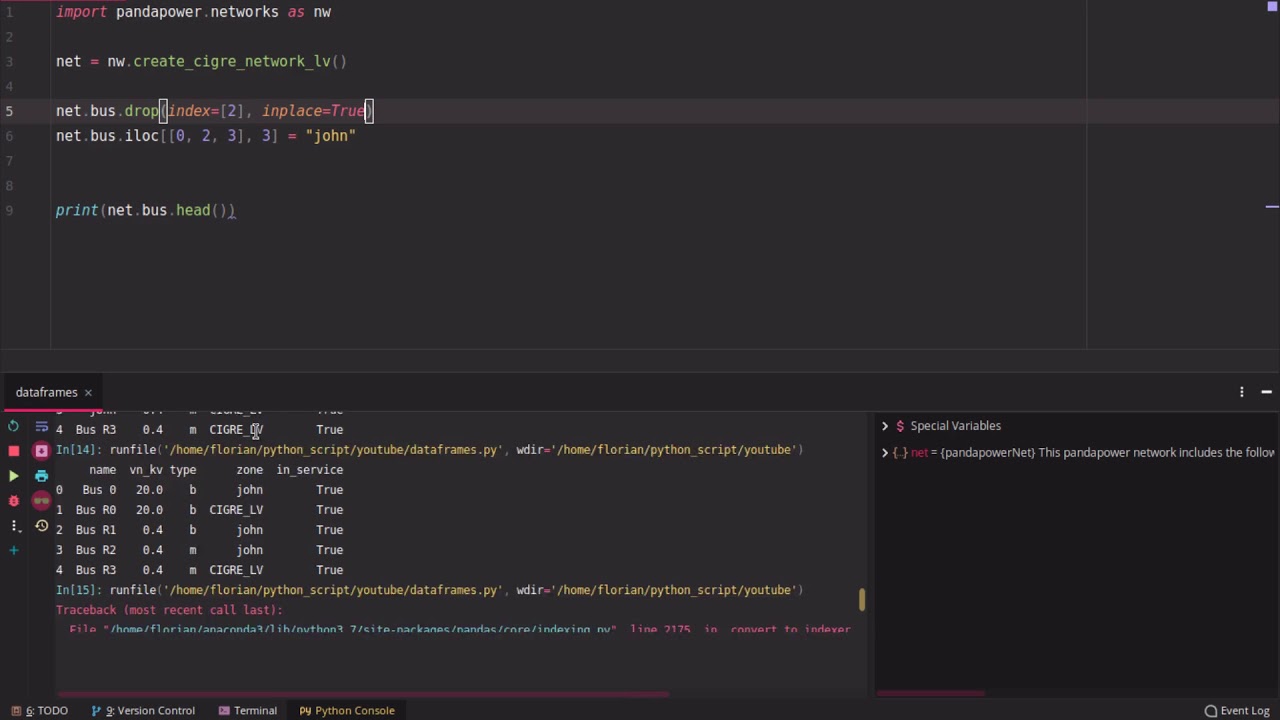
Task: Open the Terminal tool window
Action: 247,710
